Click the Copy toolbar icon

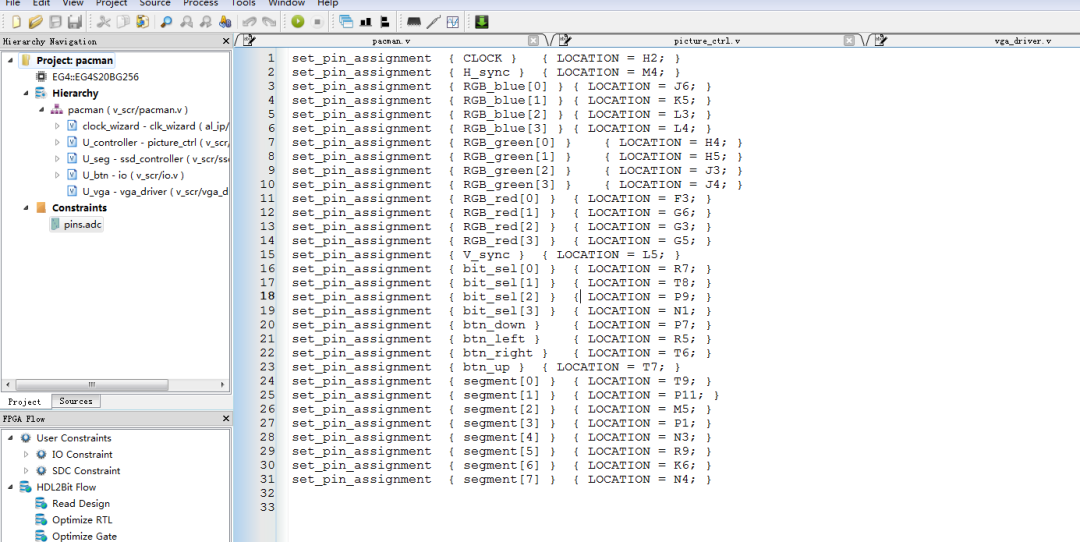click(123, 22)
